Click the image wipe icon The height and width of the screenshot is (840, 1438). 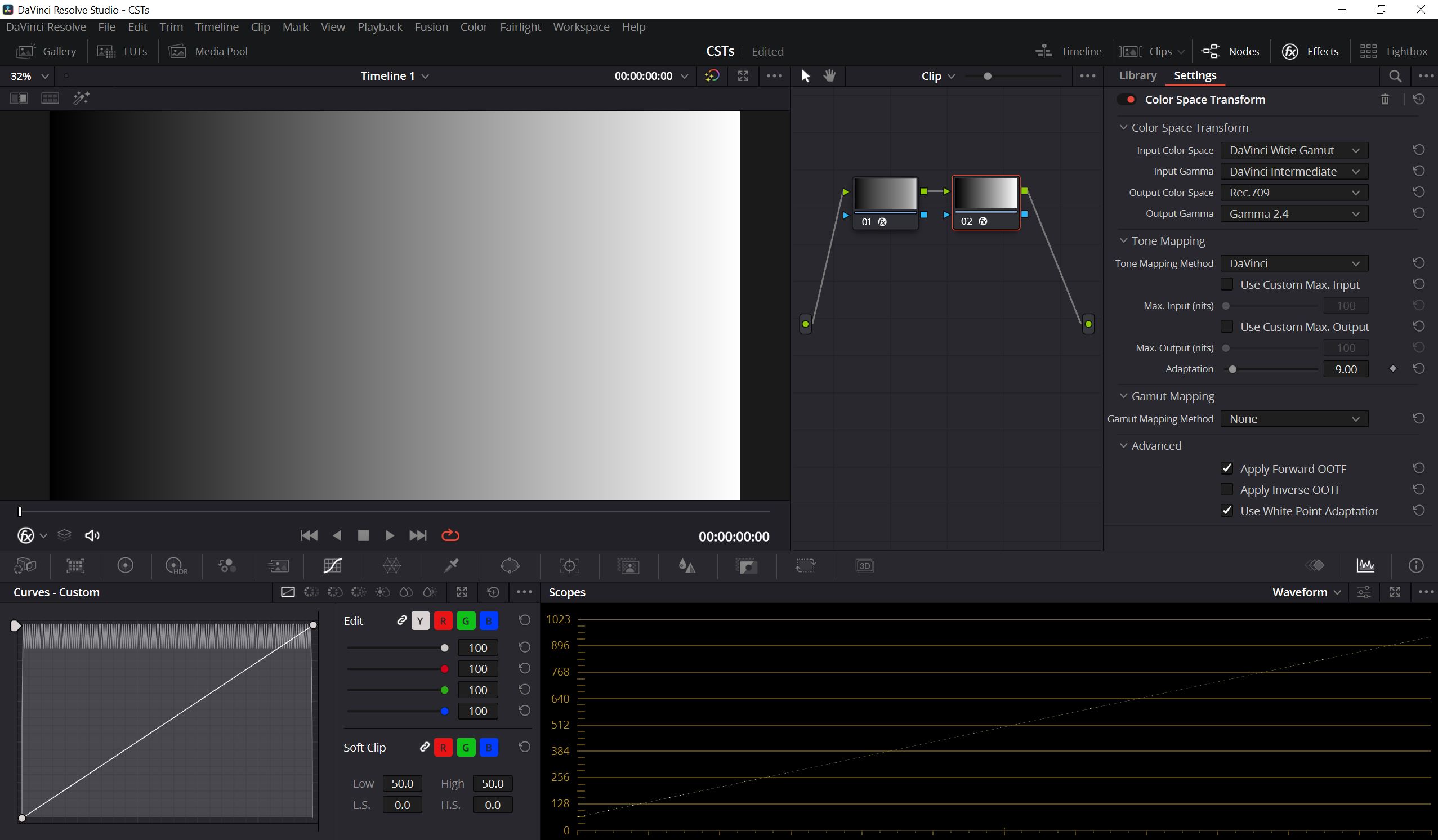[x=19, y=98]
